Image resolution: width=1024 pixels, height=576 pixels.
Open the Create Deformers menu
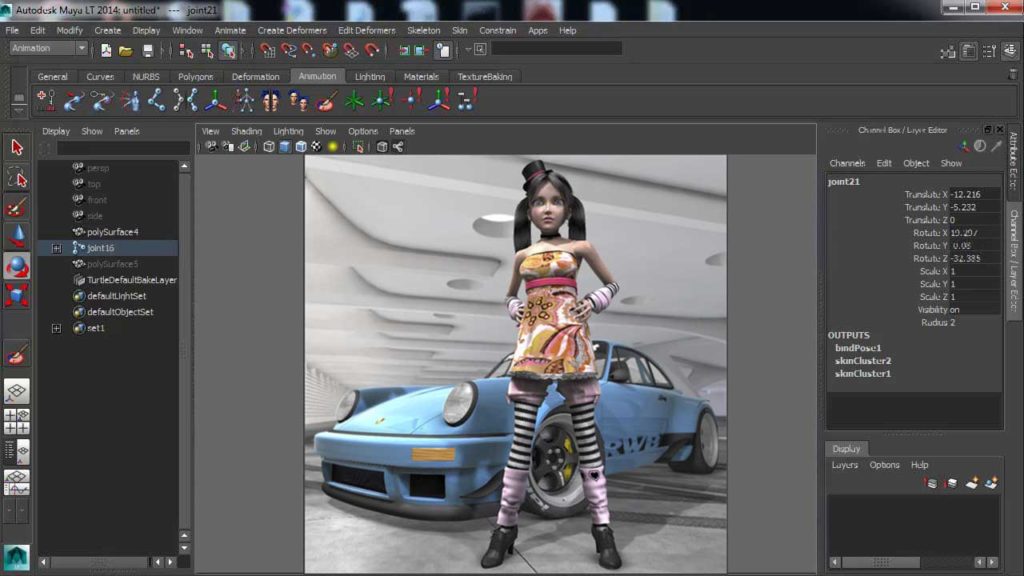pos(291,31)
